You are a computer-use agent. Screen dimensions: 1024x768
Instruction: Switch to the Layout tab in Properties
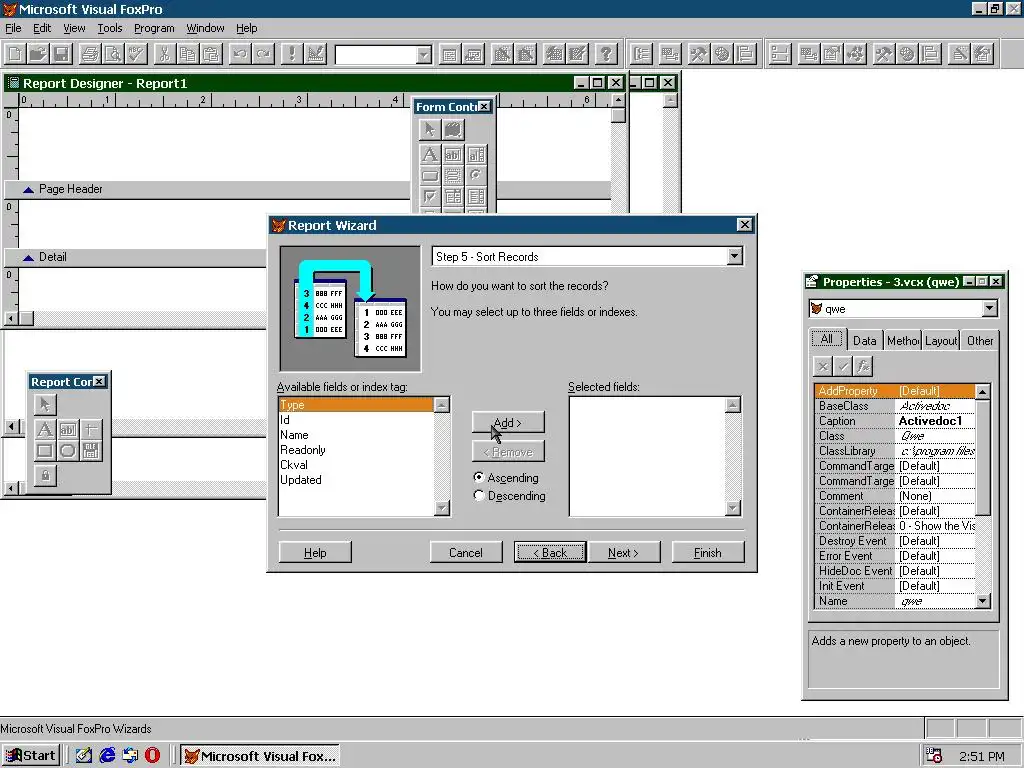click(940, 340)
